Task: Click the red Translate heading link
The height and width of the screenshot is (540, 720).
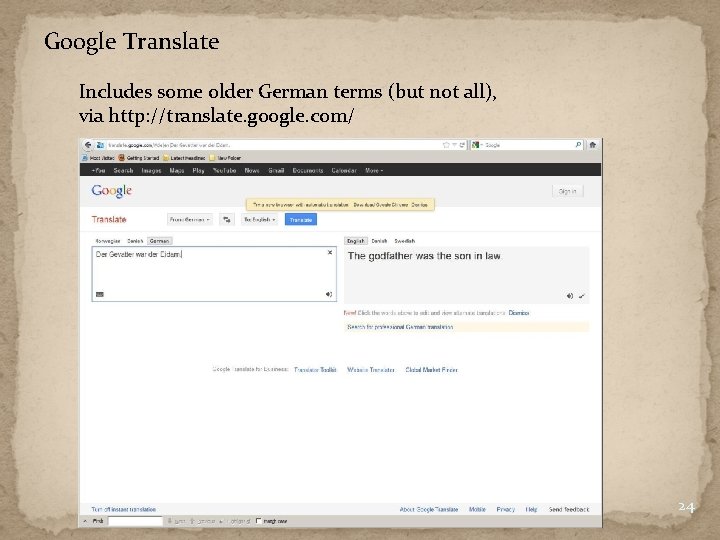Action: tap(109, 219)
